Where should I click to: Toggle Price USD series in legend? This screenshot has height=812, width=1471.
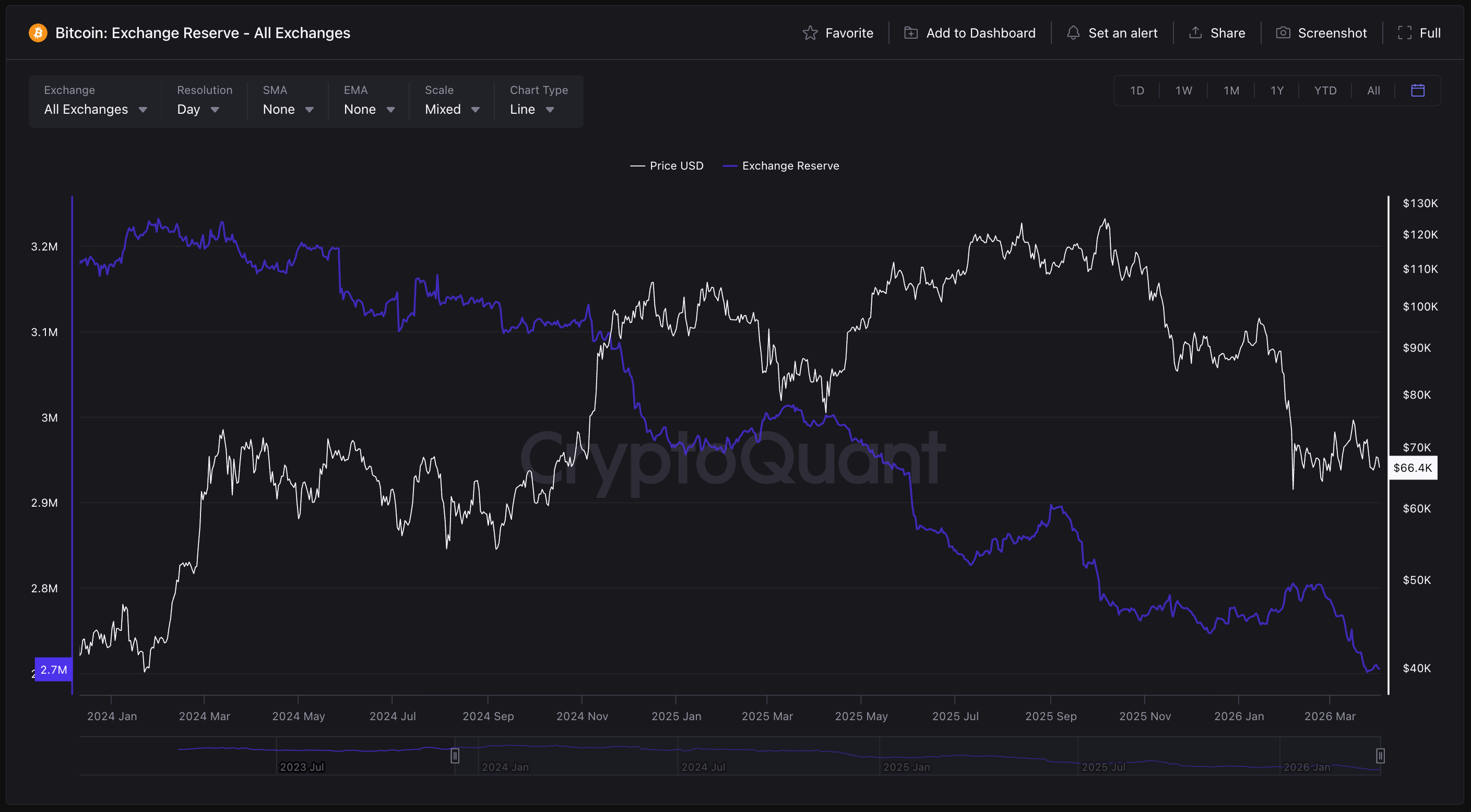tap(667, 165)
